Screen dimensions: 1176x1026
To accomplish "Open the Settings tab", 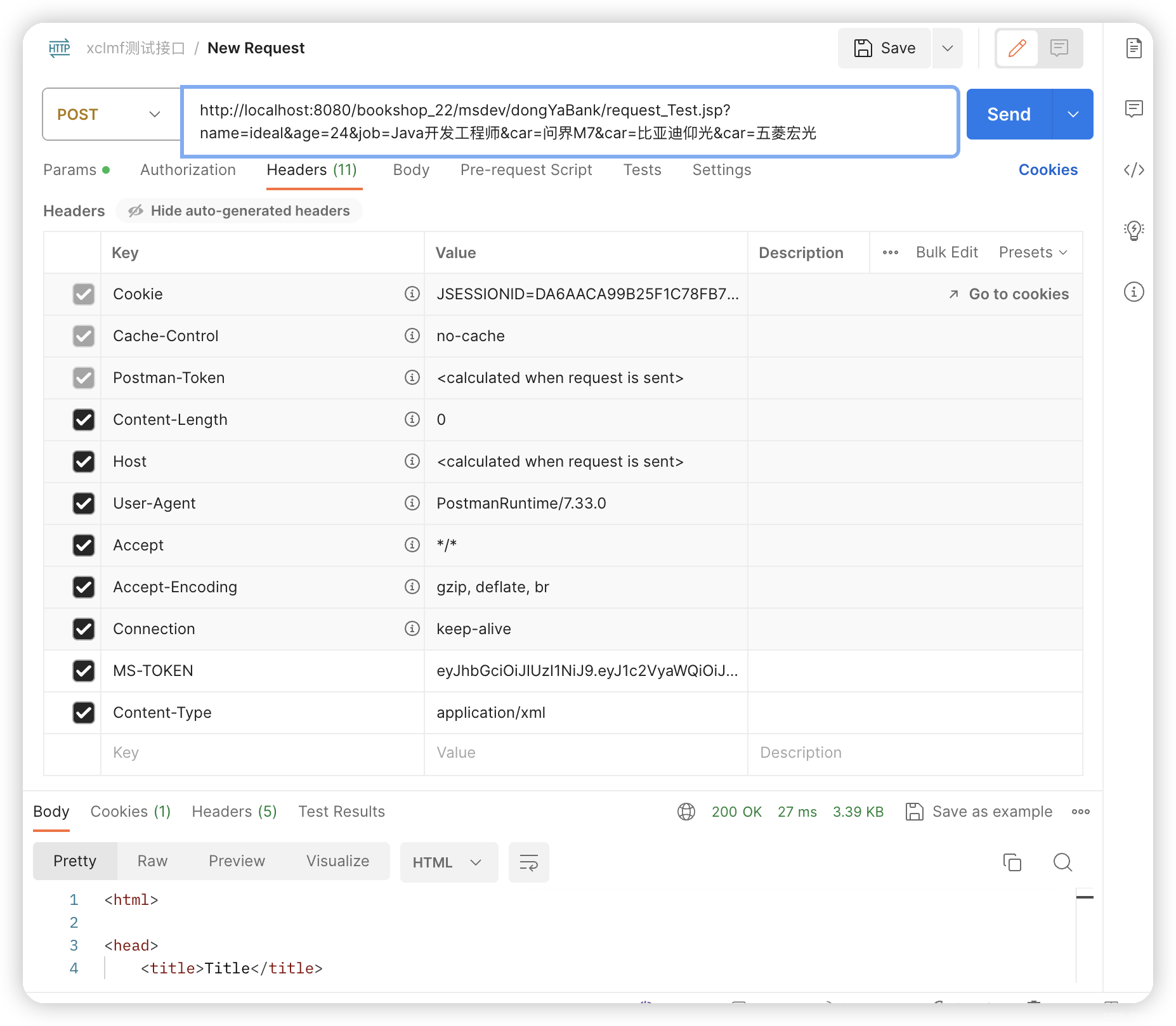I will (x=722, y=170).
